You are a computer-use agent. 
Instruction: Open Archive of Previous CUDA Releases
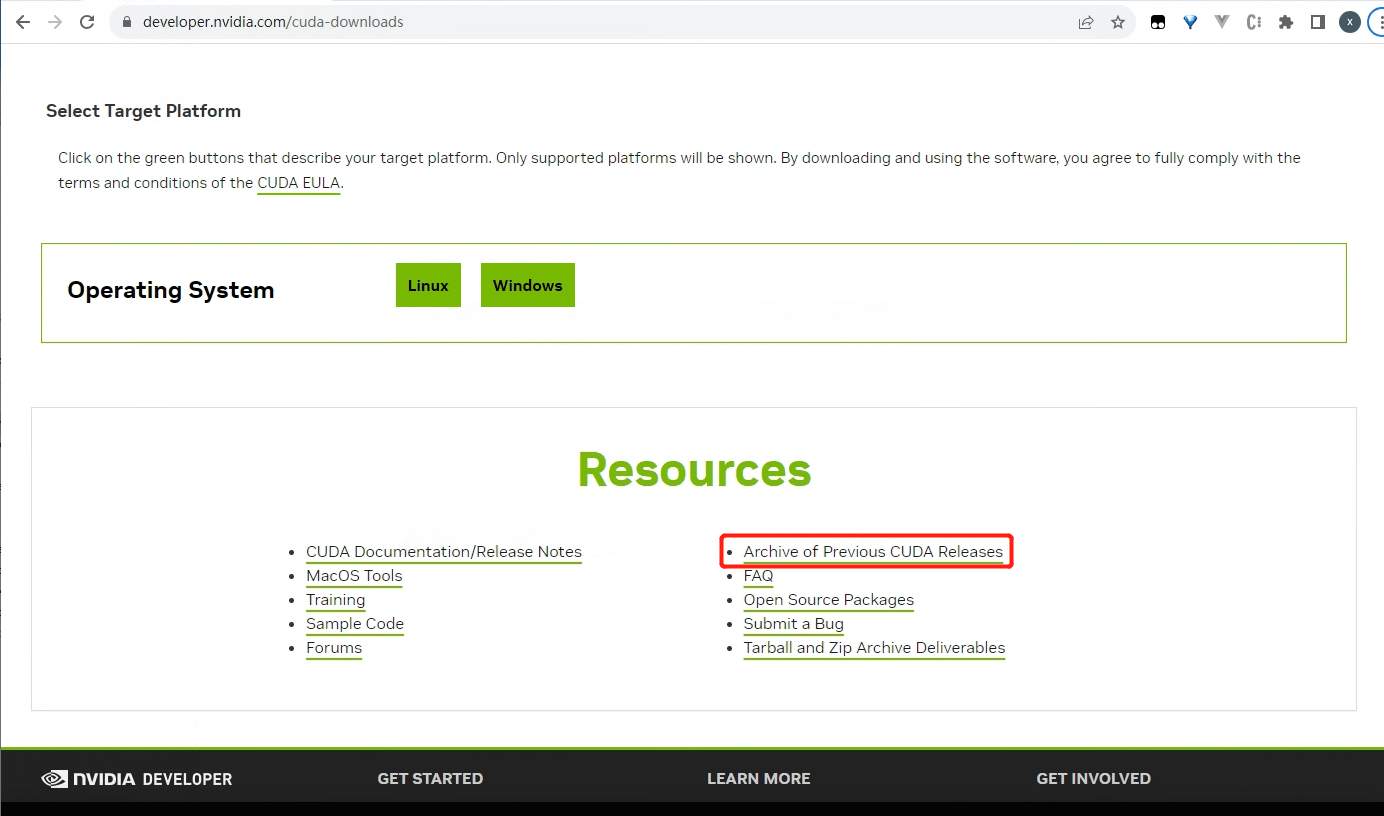(873, 552)
